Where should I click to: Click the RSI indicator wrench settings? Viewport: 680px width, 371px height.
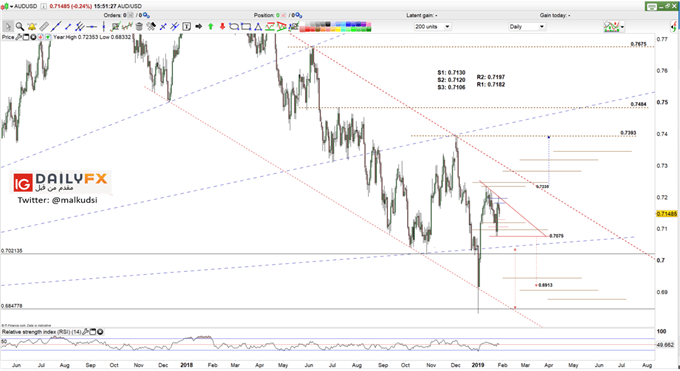(86, 332)
